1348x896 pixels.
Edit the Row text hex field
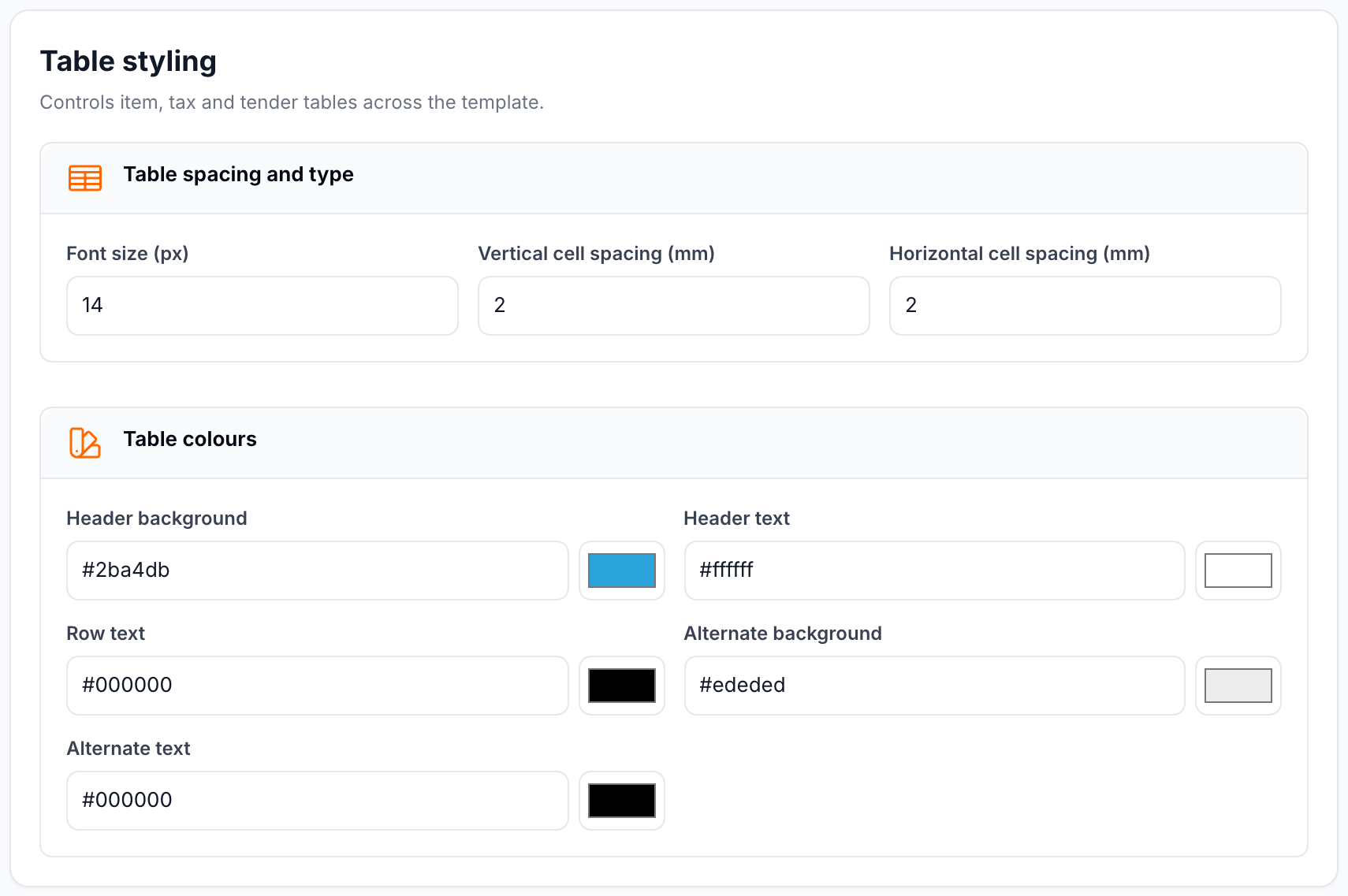(x=318, y=686)
